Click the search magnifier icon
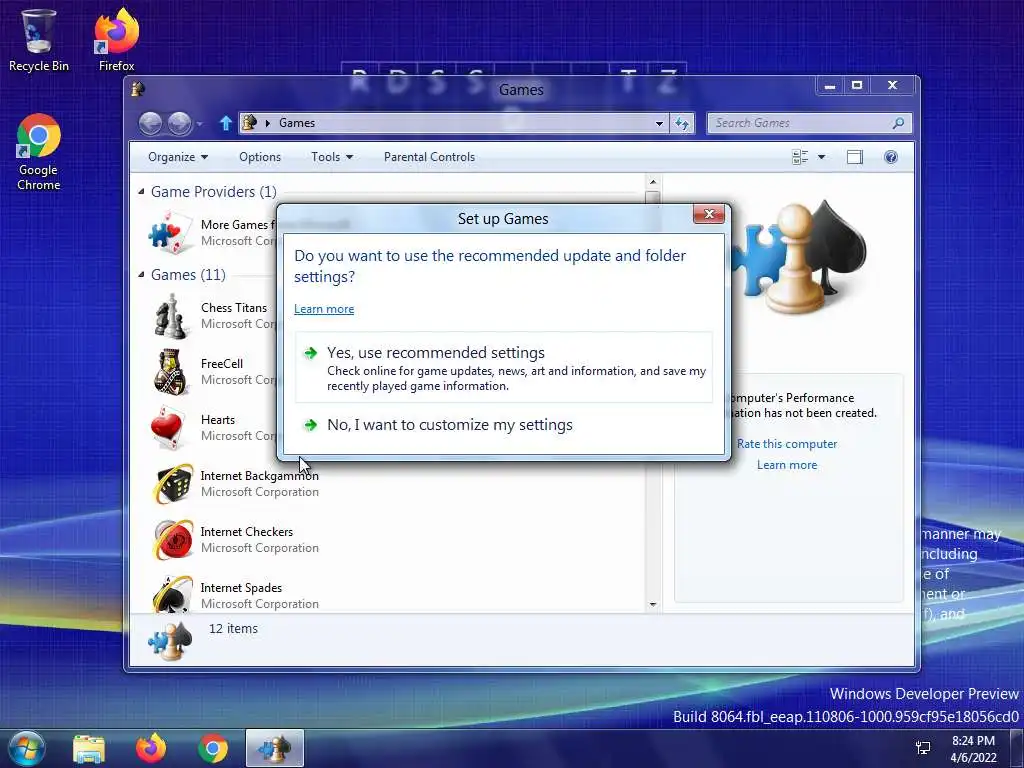Image resolution: width=1024 pixels, height=768 pixels. coord(899,123)
